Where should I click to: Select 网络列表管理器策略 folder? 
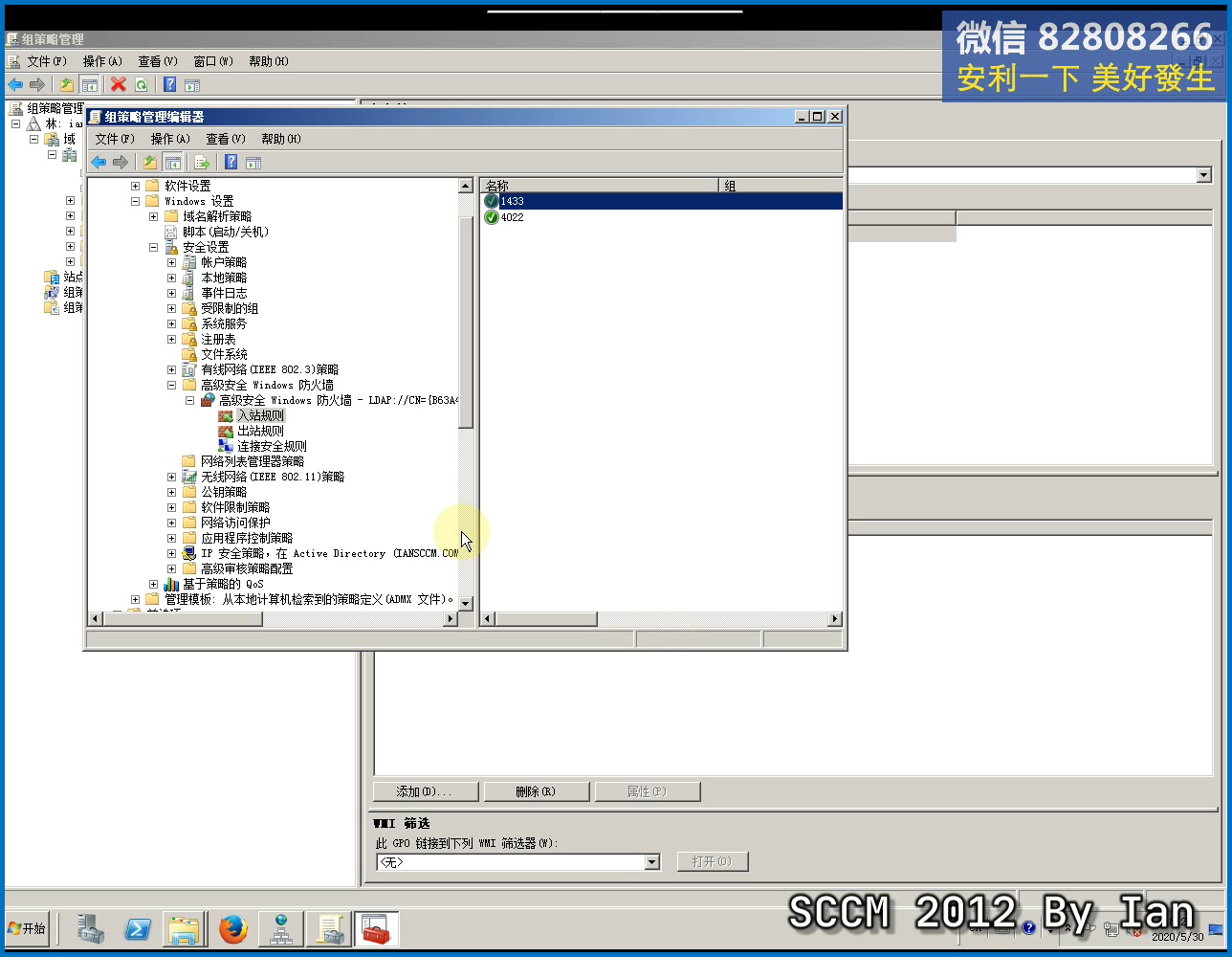click(253, 461)
